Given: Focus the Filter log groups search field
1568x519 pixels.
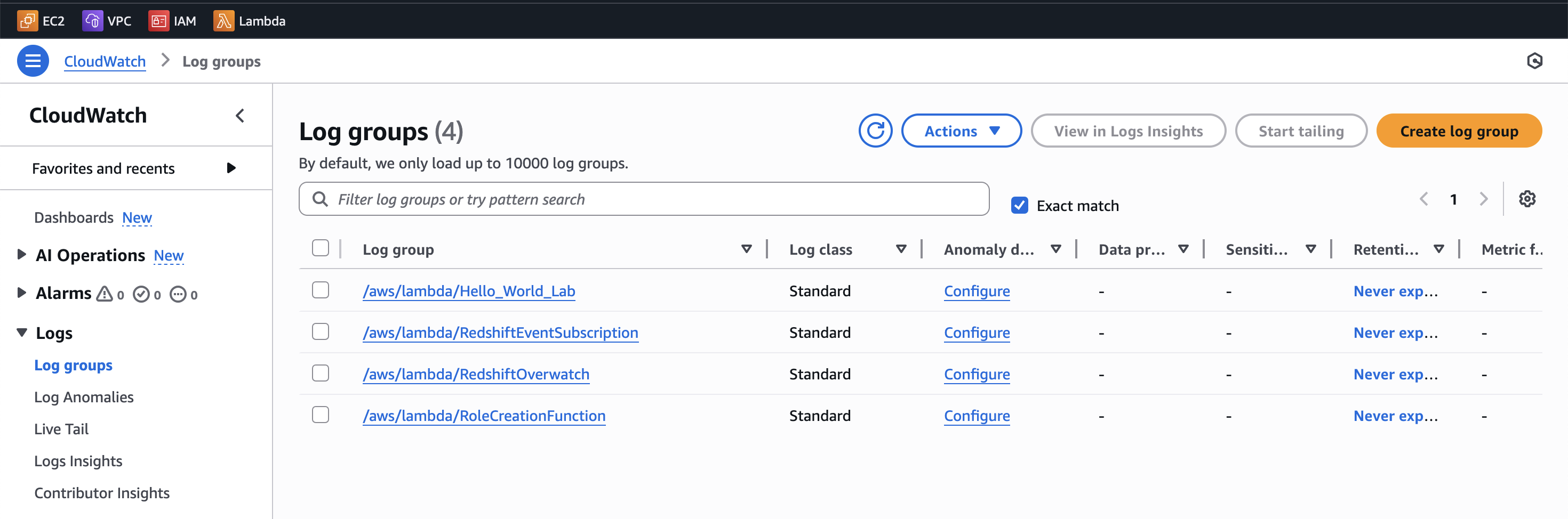Looking at the screenshot, I should 651,199.
